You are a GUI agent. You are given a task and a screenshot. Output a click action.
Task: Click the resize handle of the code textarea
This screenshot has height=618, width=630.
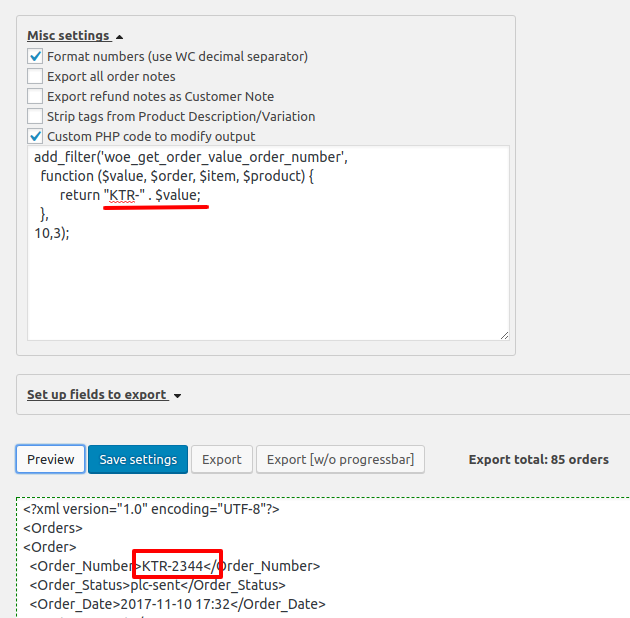click(503, 335)
